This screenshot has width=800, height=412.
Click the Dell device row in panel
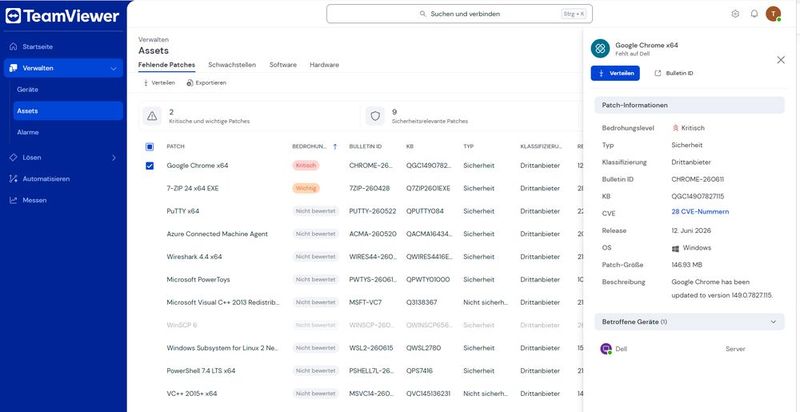(689, 349)
